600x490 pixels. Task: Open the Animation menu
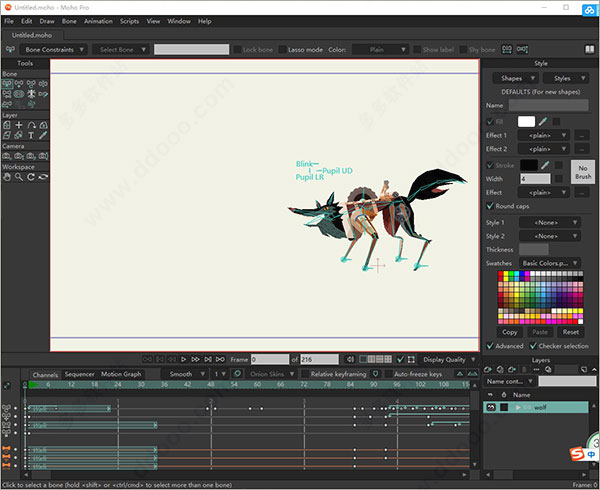coord(98,21)
